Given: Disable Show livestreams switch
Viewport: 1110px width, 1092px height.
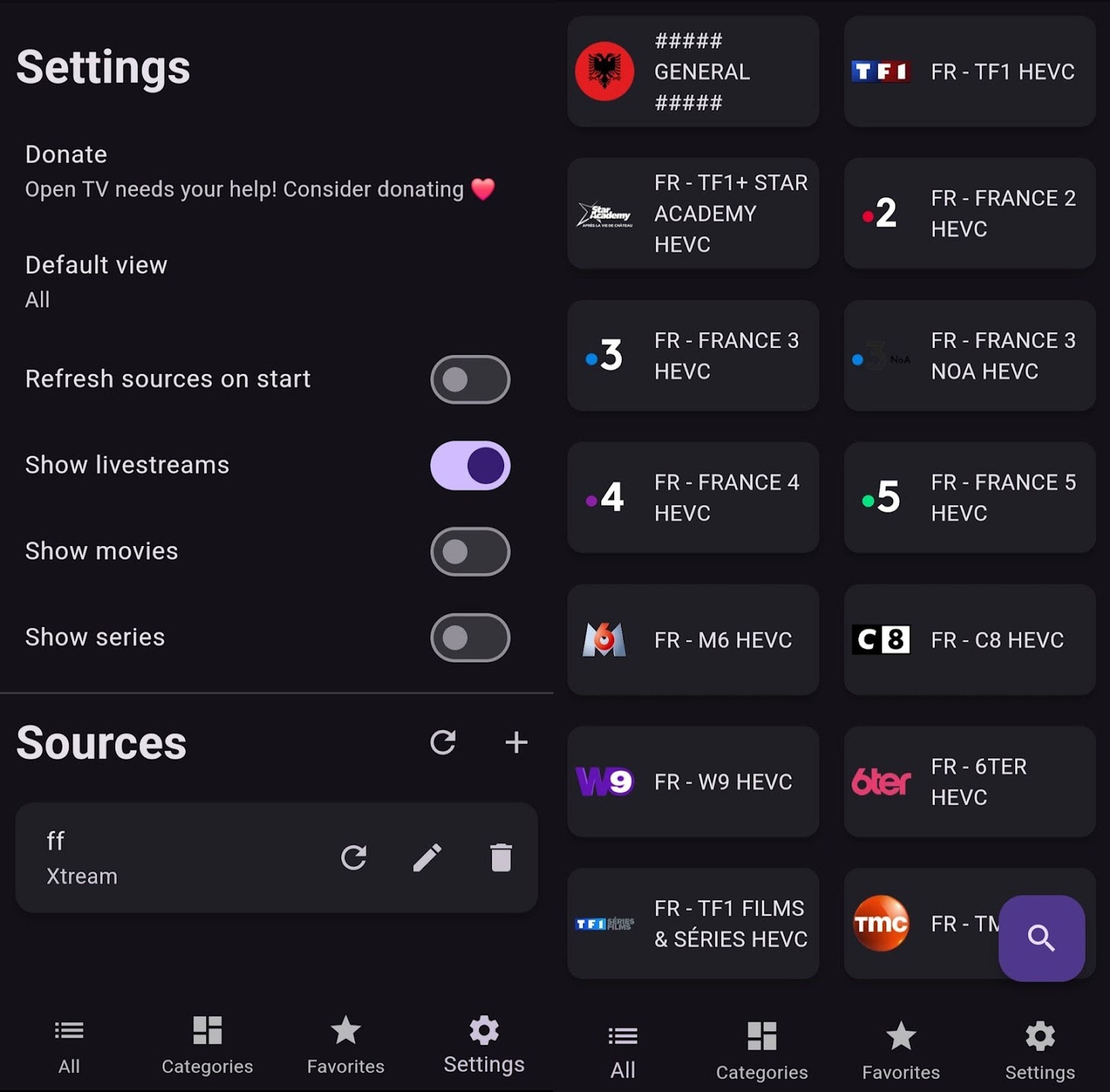Looking at the screenshot, I should [x=470, y=466].
